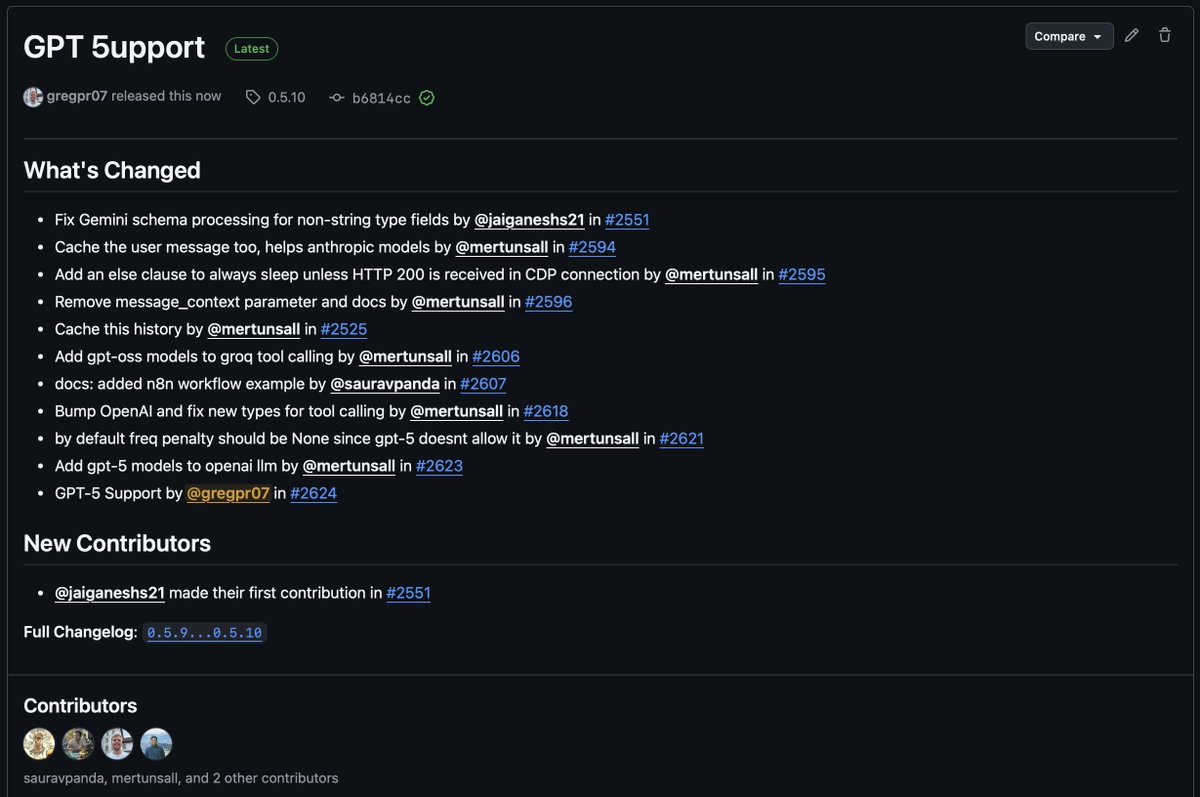
Task: Open @jaiganeshs21 under New Contributors
Action: (x=110, y=593)
